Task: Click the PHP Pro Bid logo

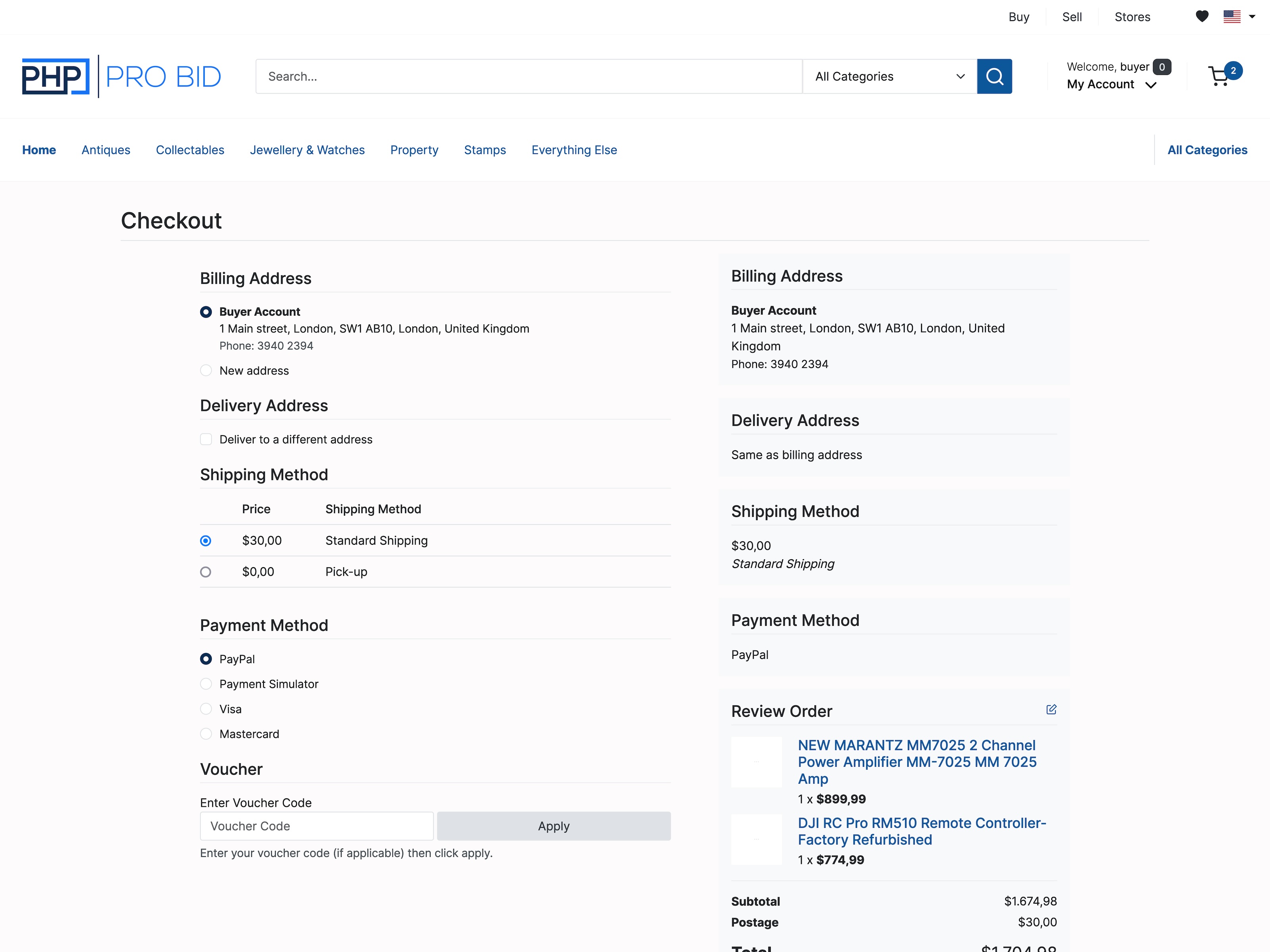Action: [x=121, y=76]
